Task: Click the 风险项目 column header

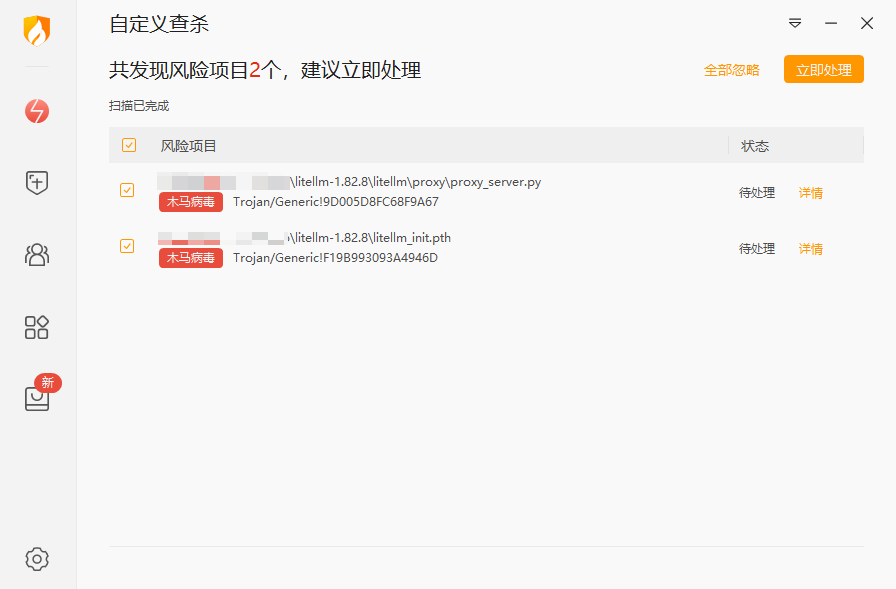Action: 189,146
